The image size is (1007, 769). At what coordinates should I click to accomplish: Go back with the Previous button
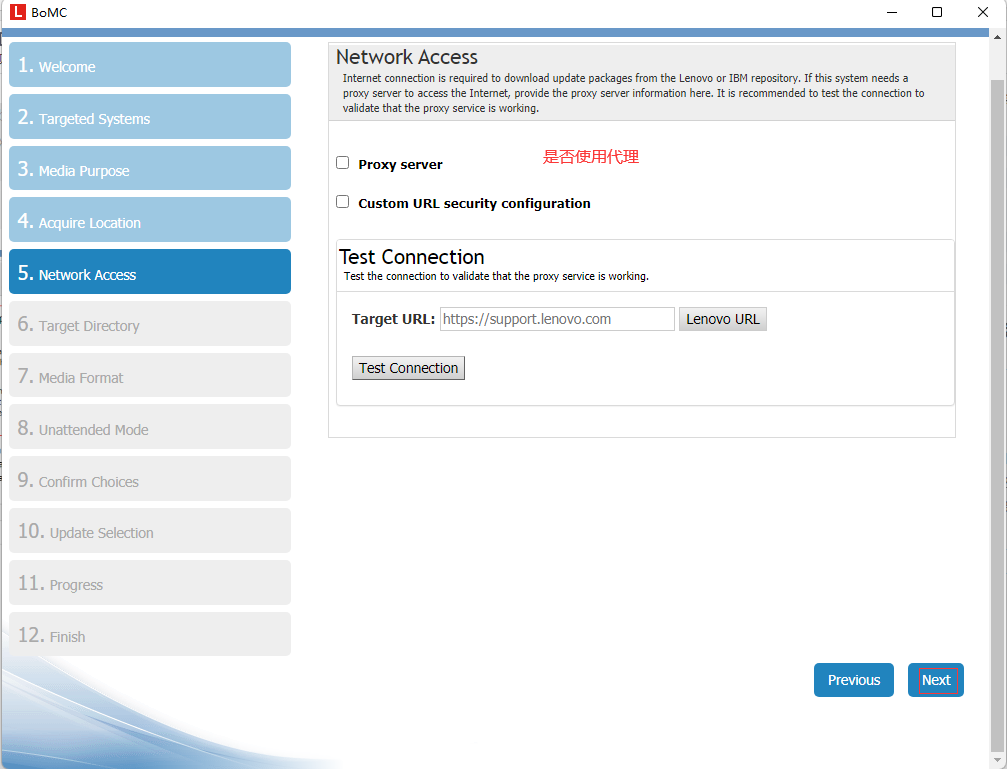coord(854,680)
